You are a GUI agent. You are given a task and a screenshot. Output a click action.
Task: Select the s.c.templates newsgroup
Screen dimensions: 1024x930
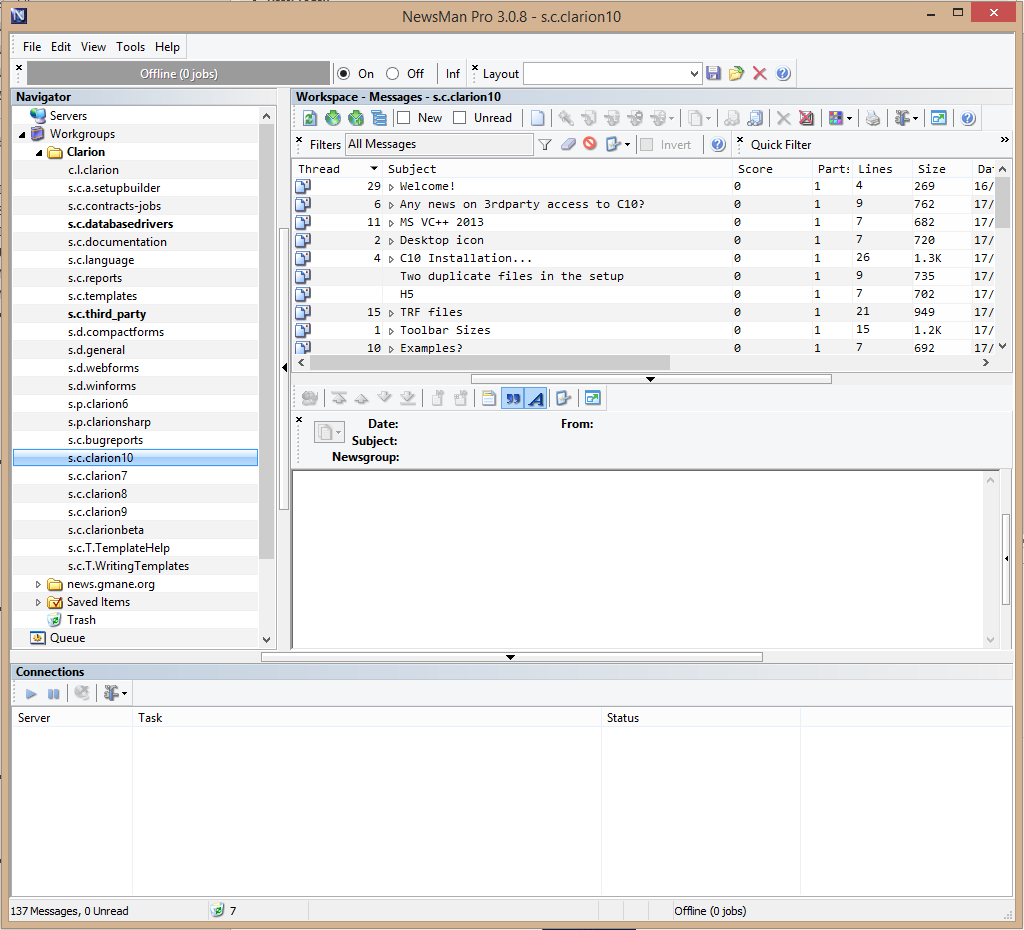pos(102,296)
